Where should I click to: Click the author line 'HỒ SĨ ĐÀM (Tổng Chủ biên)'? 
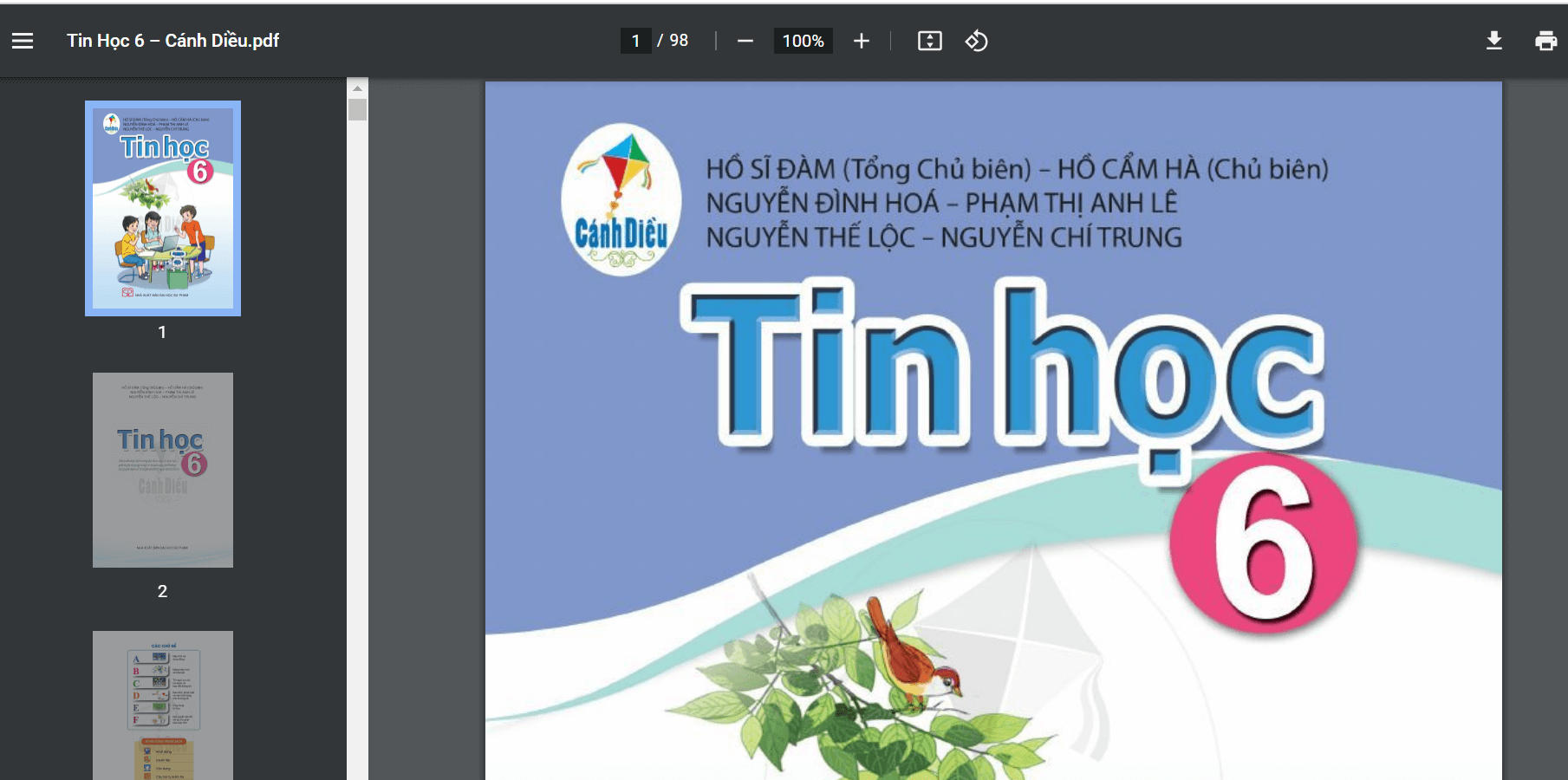tap(869, 169)
